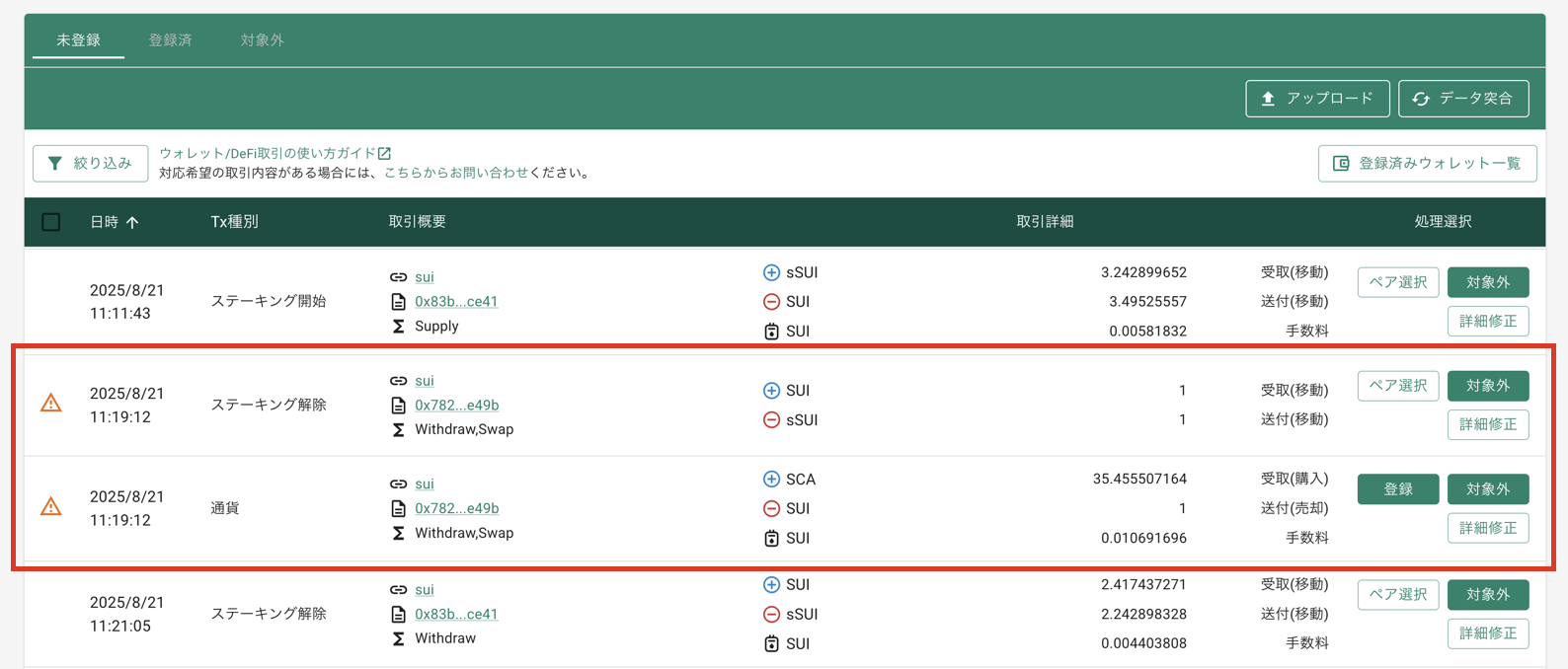Screen dimensions: 1568x669
Task: Click plus icon beside SCA
Action: point(771,480)
